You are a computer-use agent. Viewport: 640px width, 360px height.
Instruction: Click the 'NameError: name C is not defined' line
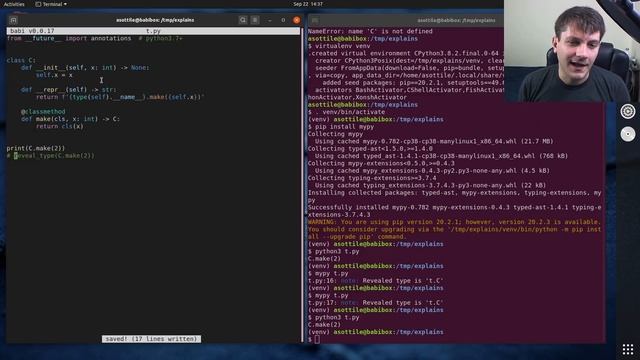(370, 31)
